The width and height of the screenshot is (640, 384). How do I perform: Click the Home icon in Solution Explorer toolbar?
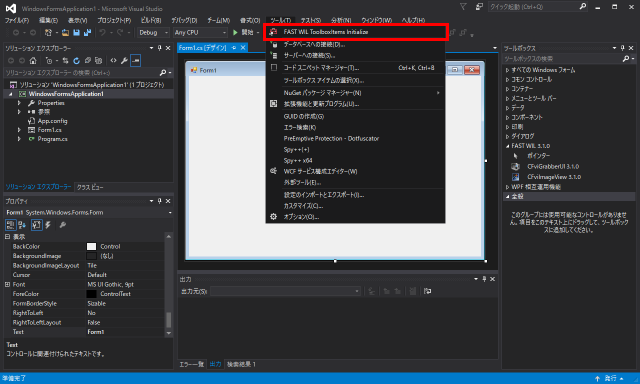(33, 60)
